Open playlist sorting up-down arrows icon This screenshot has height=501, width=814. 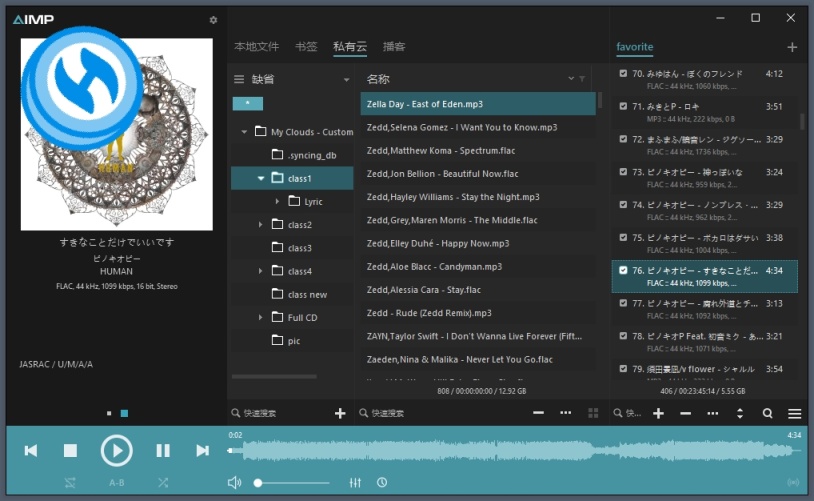[x=740, y=413]
